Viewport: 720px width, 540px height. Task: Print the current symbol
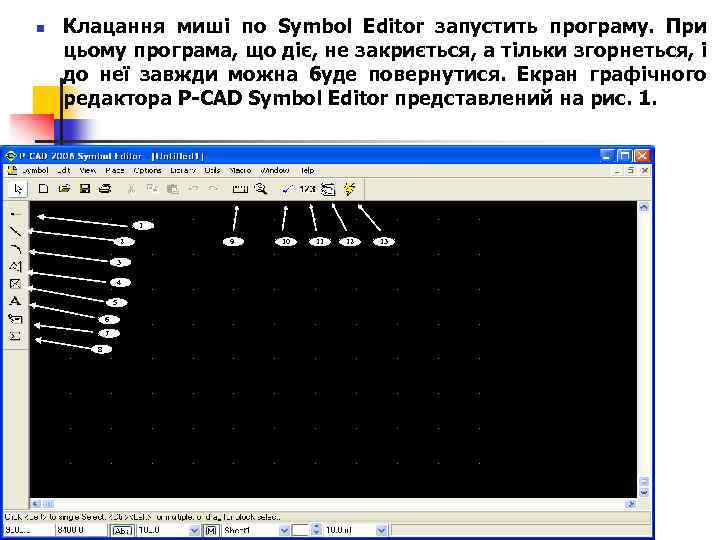coord(105,188)
